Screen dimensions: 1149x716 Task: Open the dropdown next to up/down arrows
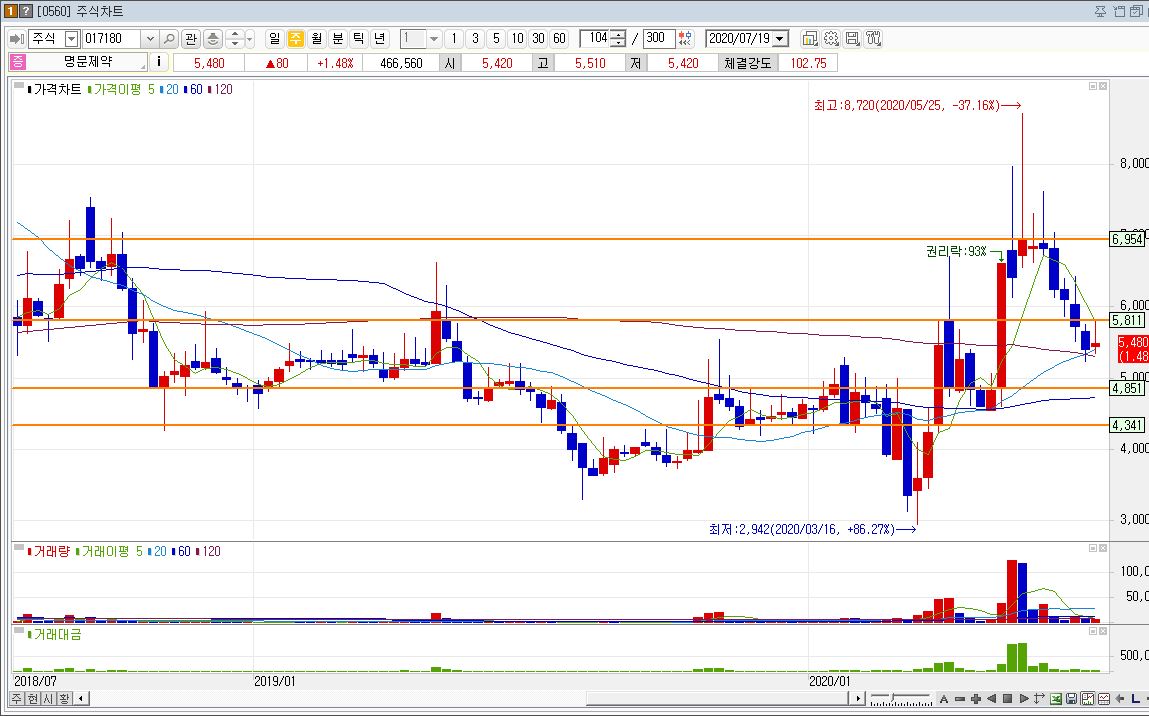click(x=250, y=39)
